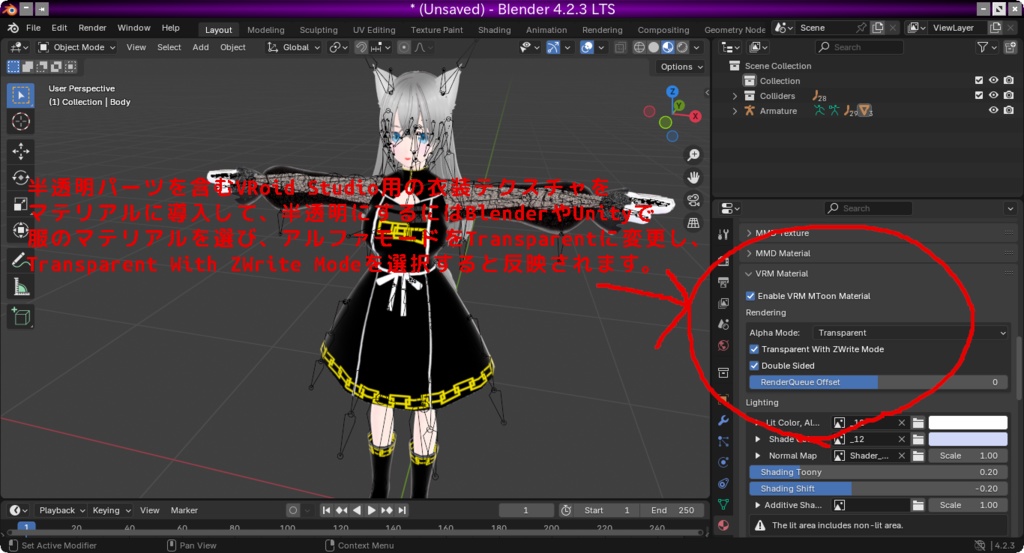Disable Collection in renders camera icon
1024x553 pixels.
coord(1008,80)
